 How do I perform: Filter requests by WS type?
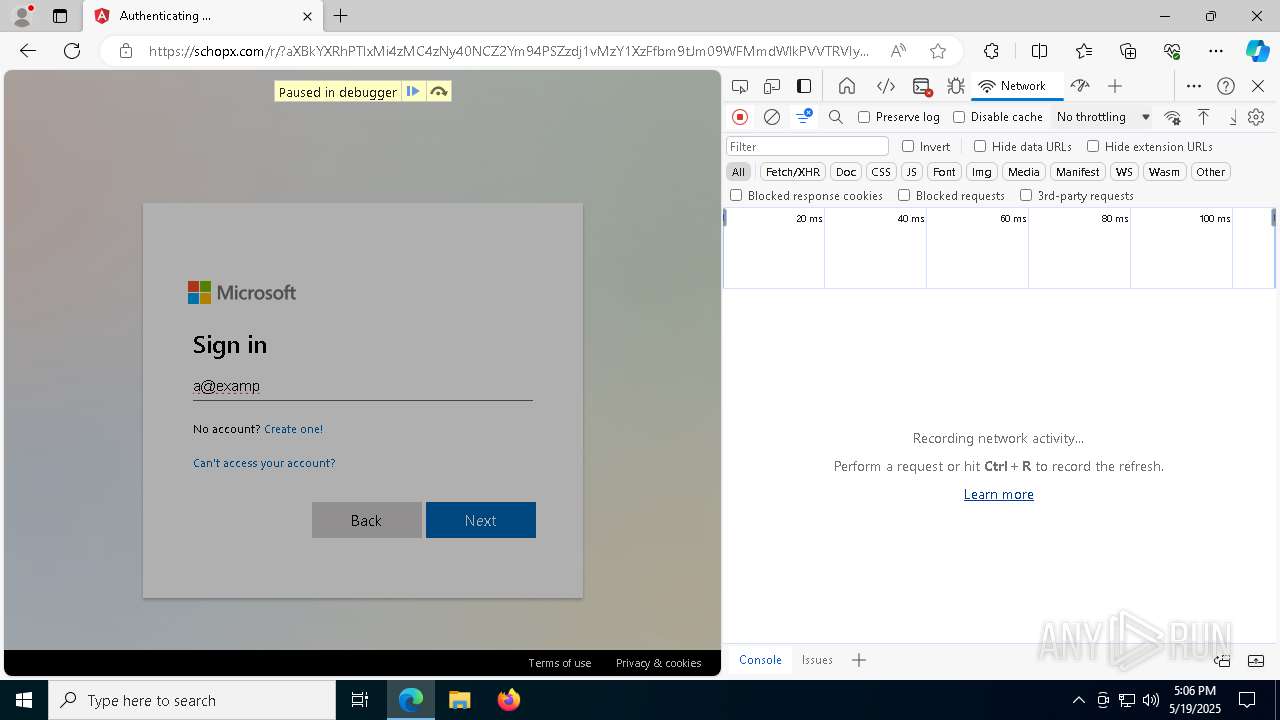(x=1124, y=172)
